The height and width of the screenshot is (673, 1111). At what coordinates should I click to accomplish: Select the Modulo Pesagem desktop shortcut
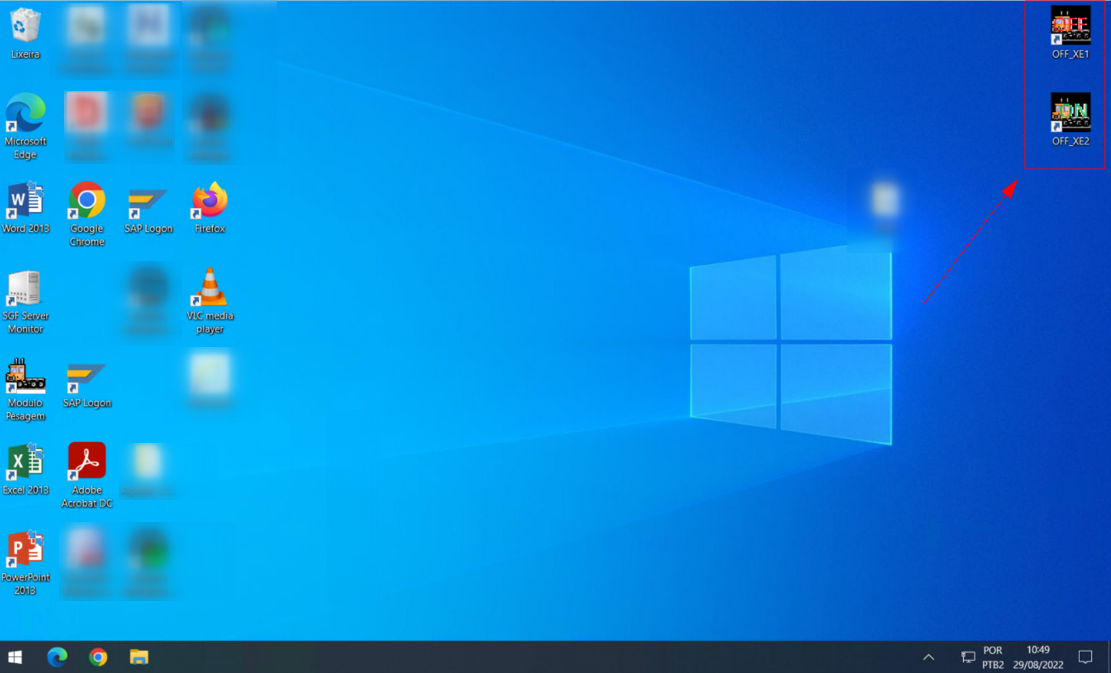(x=26, y=390)
